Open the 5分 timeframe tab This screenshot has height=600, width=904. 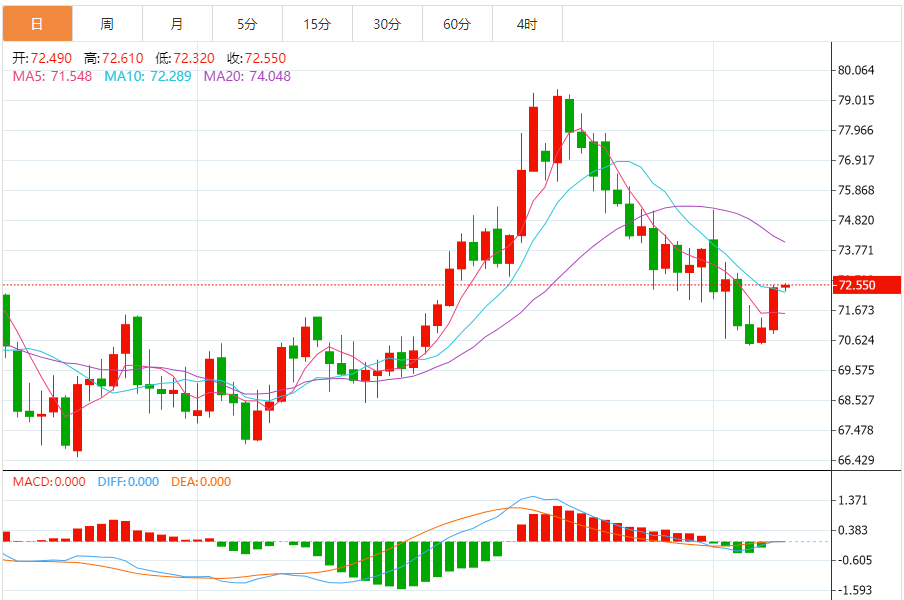(x=247, y=24)
